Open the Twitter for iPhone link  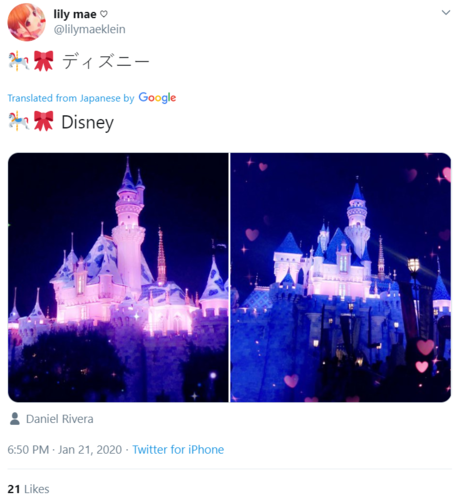pyautogui.click(x=178, y=450)
